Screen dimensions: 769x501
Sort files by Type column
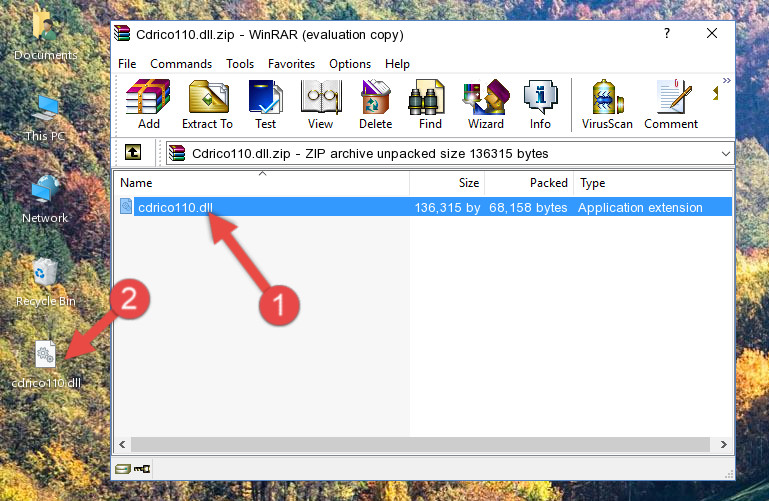point(653,183)
